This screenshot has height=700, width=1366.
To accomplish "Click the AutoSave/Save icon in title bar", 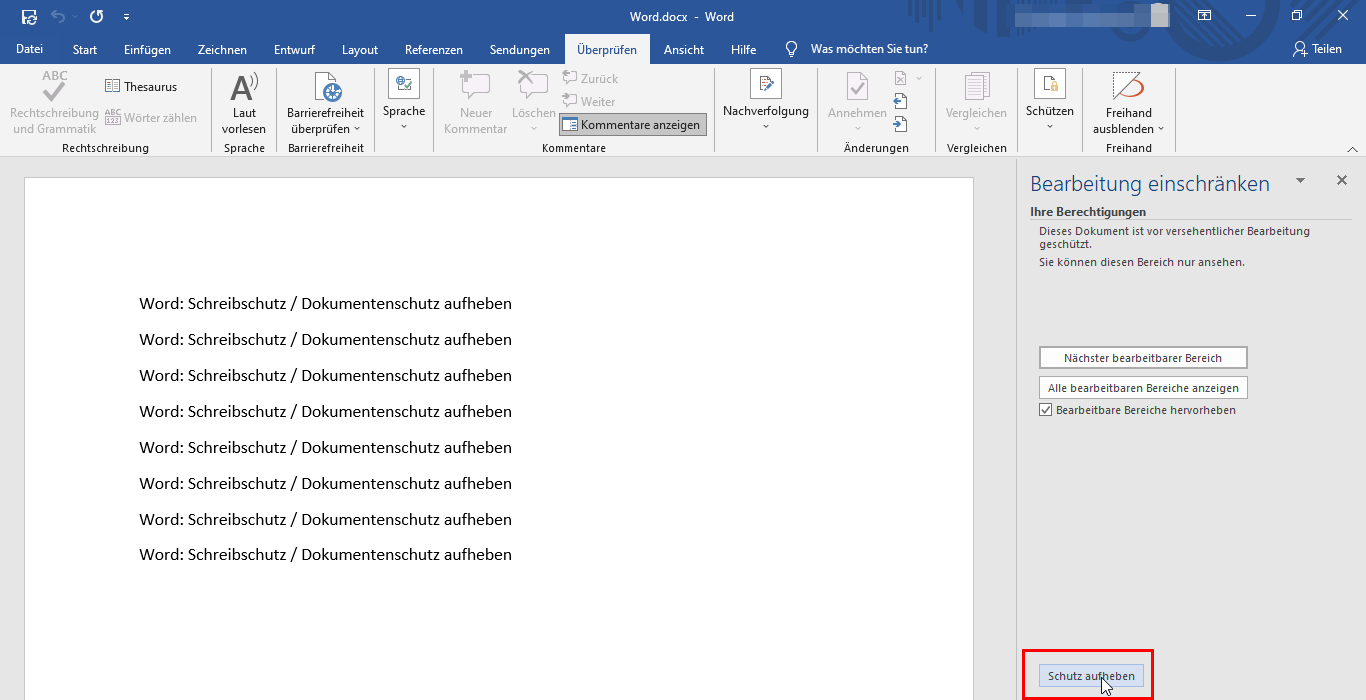I will point(30,17).
